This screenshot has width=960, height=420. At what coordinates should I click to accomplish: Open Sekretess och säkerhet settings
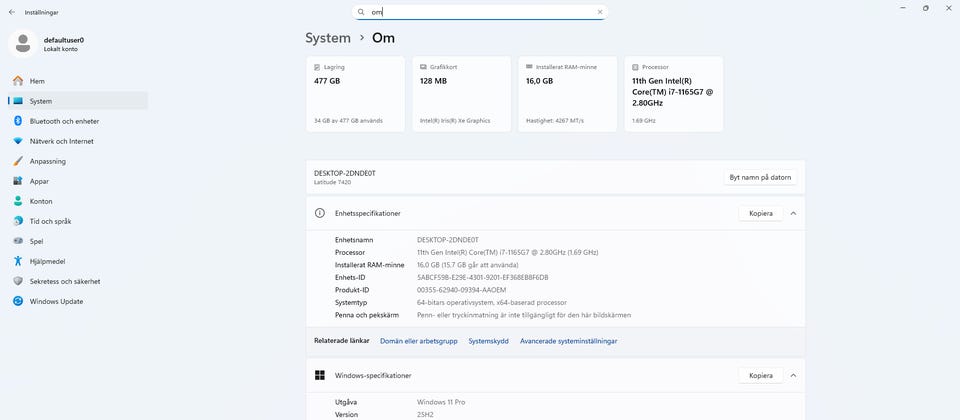78,281
